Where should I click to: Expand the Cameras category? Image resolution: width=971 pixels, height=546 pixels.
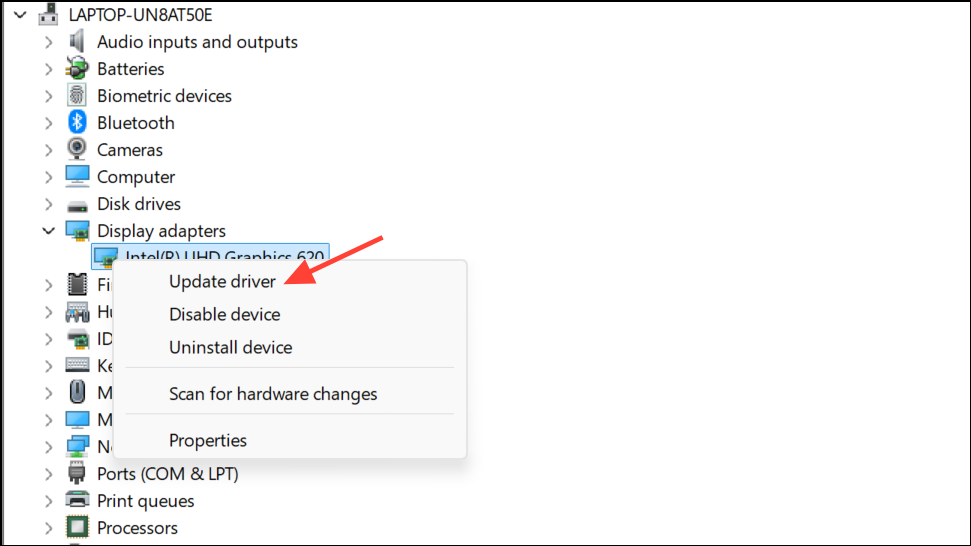coord(48,150)
